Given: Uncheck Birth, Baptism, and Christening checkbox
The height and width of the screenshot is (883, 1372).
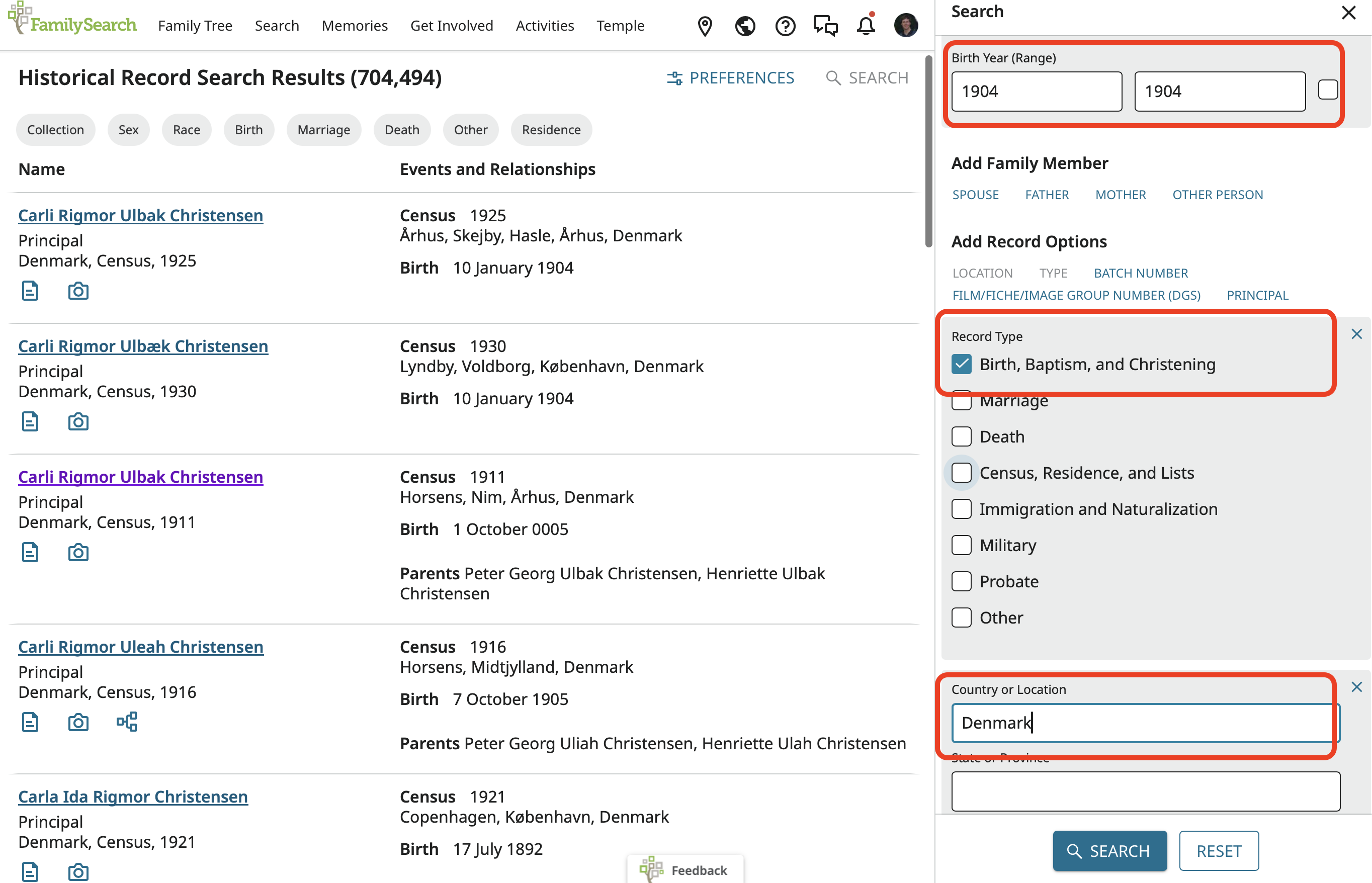Looking at the screenshot, I should [962, 364].
